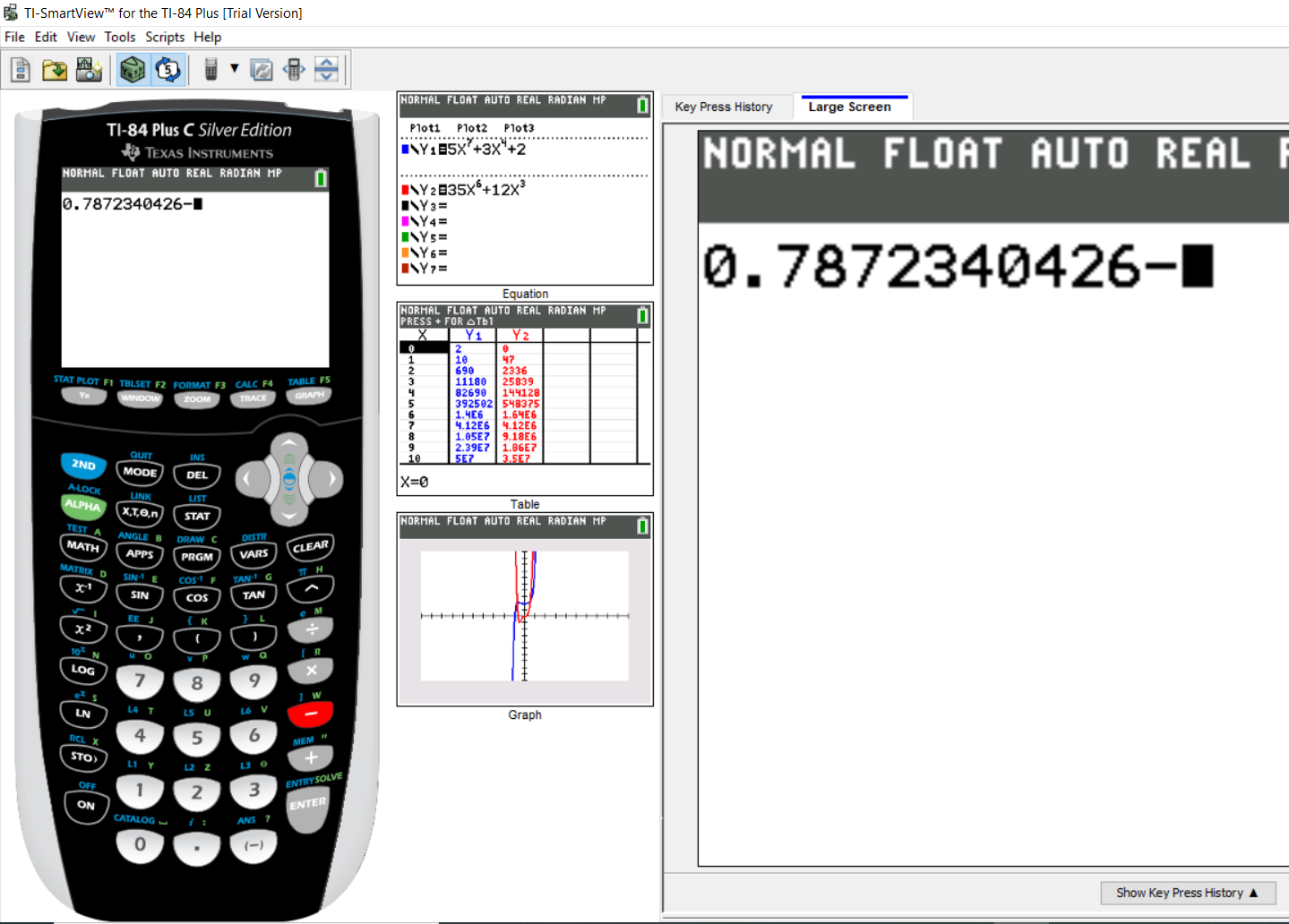Click the Graph screen thumbnail
1289x924 pixels.
pyautogui.click(x=525, y=610)
